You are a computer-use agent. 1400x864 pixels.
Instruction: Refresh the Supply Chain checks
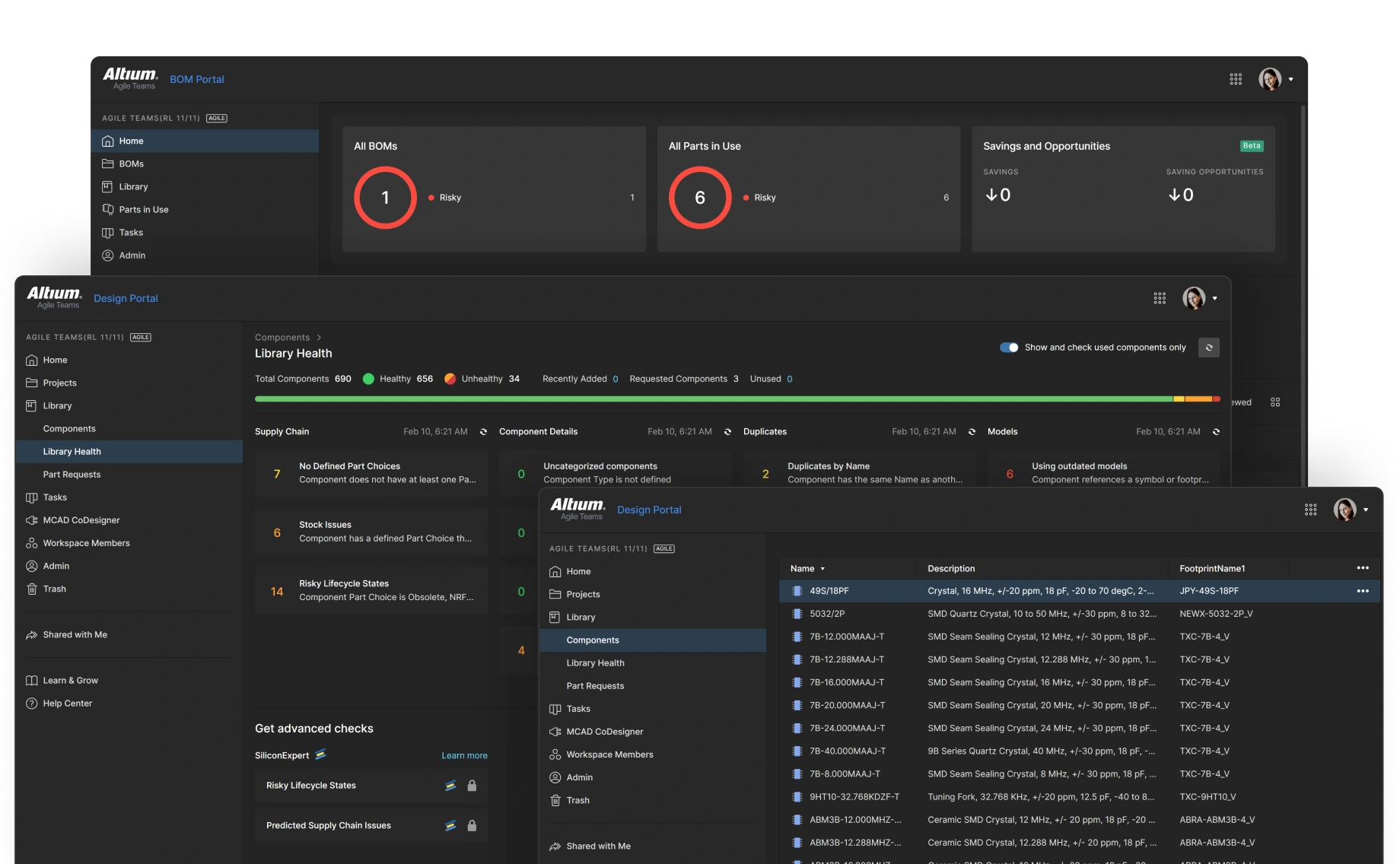483,432
